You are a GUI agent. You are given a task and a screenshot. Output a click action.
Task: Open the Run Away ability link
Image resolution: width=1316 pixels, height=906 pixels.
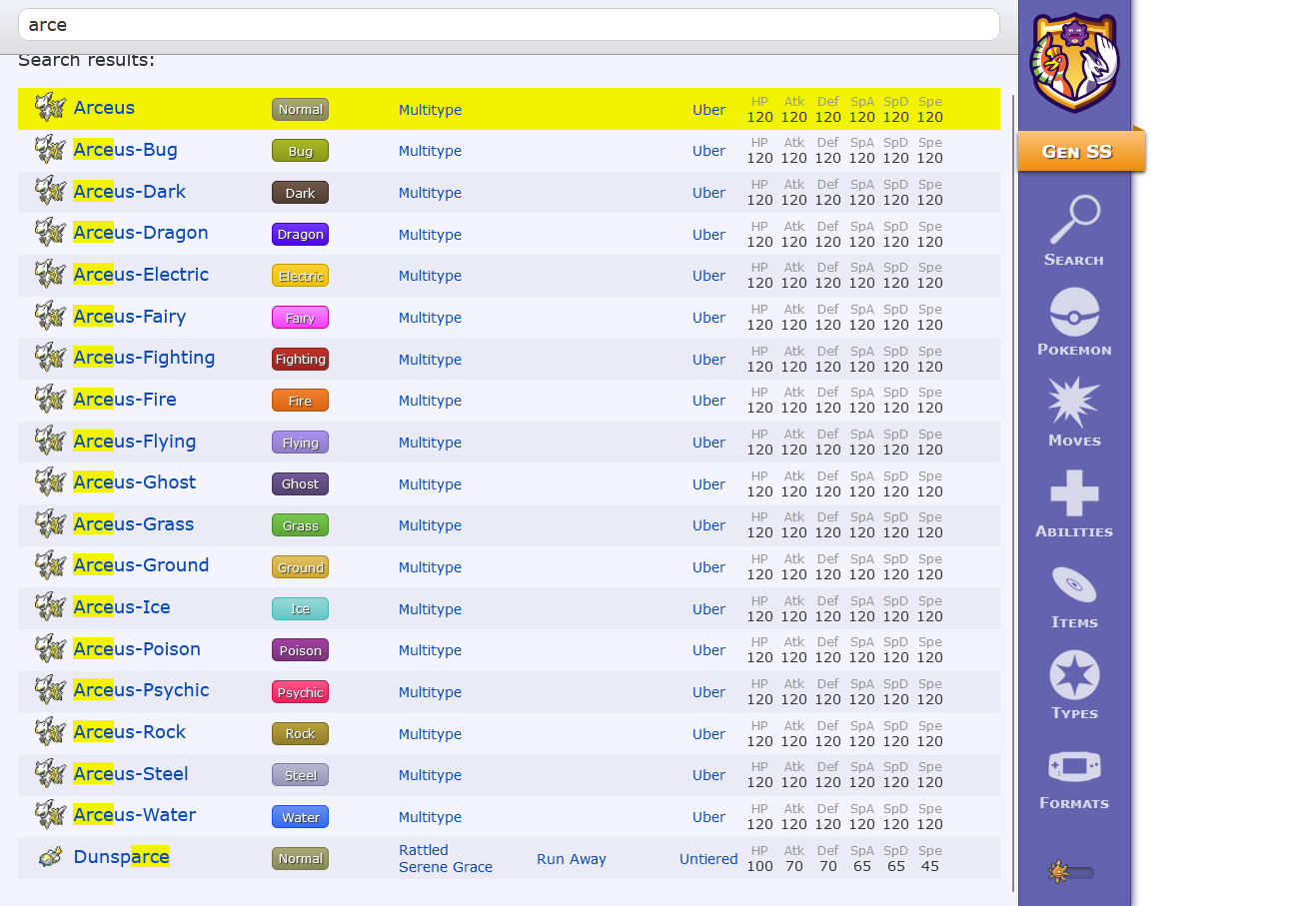[572, 859]
